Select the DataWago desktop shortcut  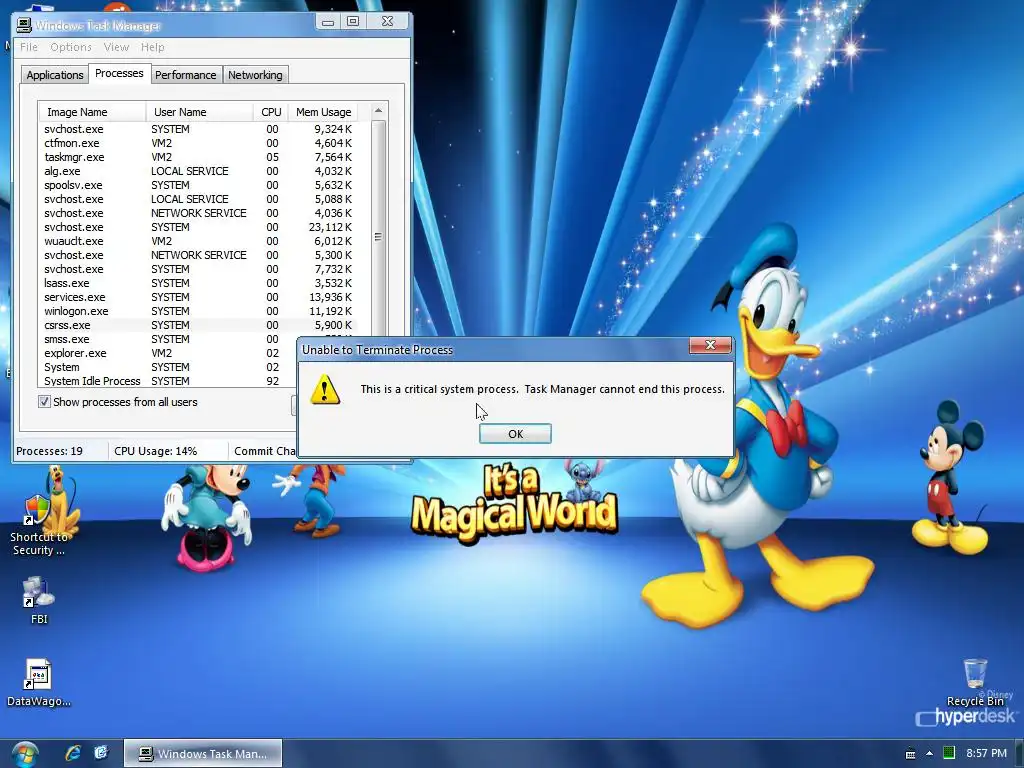click(x=39, y=683)
